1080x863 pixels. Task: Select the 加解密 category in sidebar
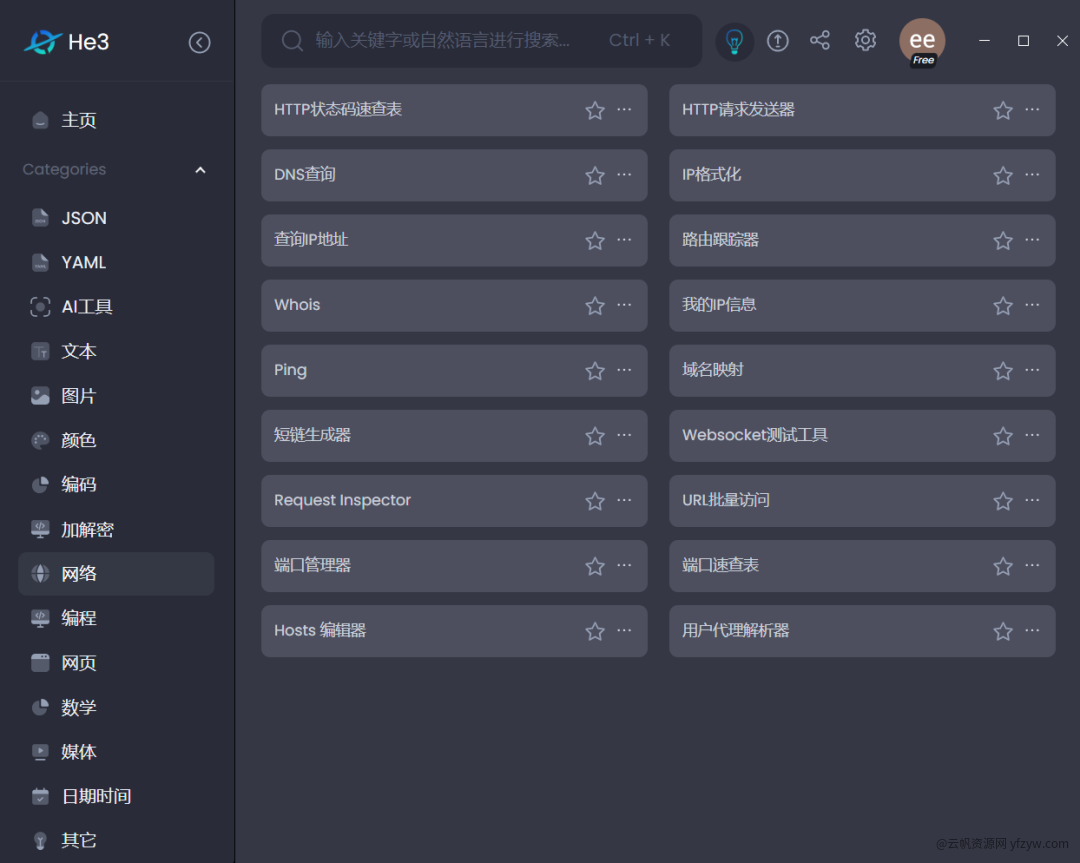[x=87, y=530]
